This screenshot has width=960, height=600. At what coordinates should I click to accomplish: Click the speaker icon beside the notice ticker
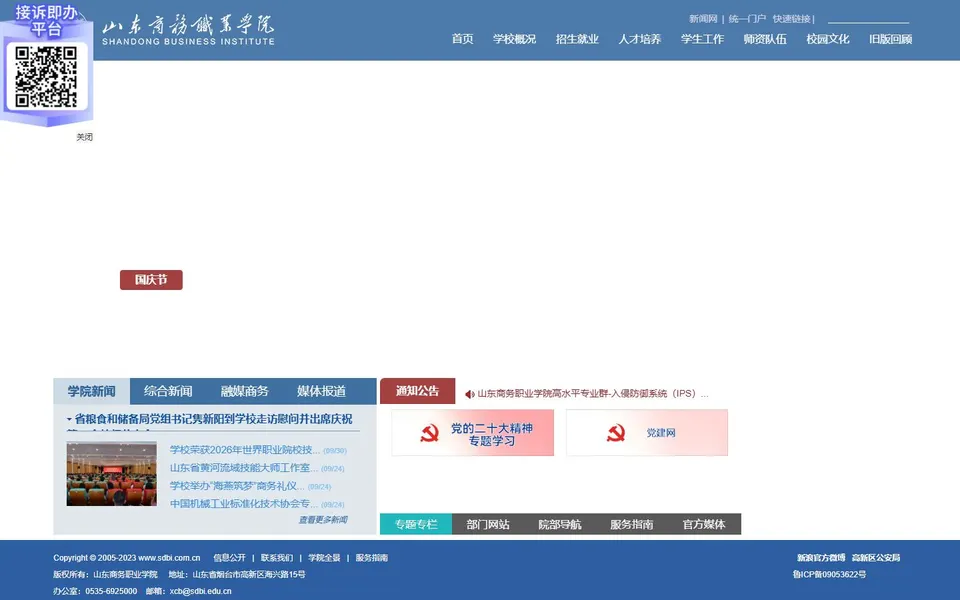coord(470,394)
